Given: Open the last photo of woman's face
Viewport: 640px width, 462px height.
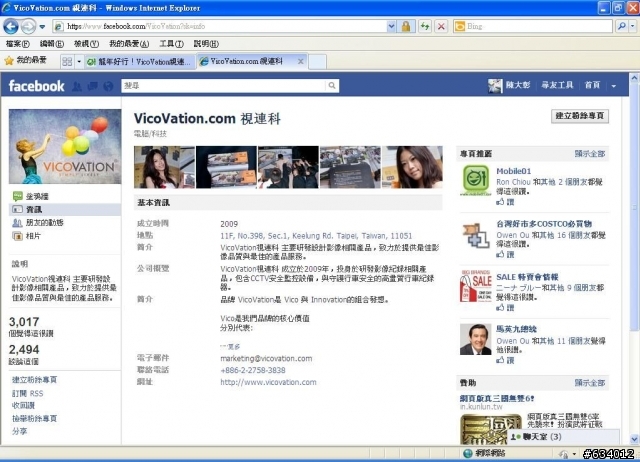Looking at the screenshot, I should click(412, 167).
